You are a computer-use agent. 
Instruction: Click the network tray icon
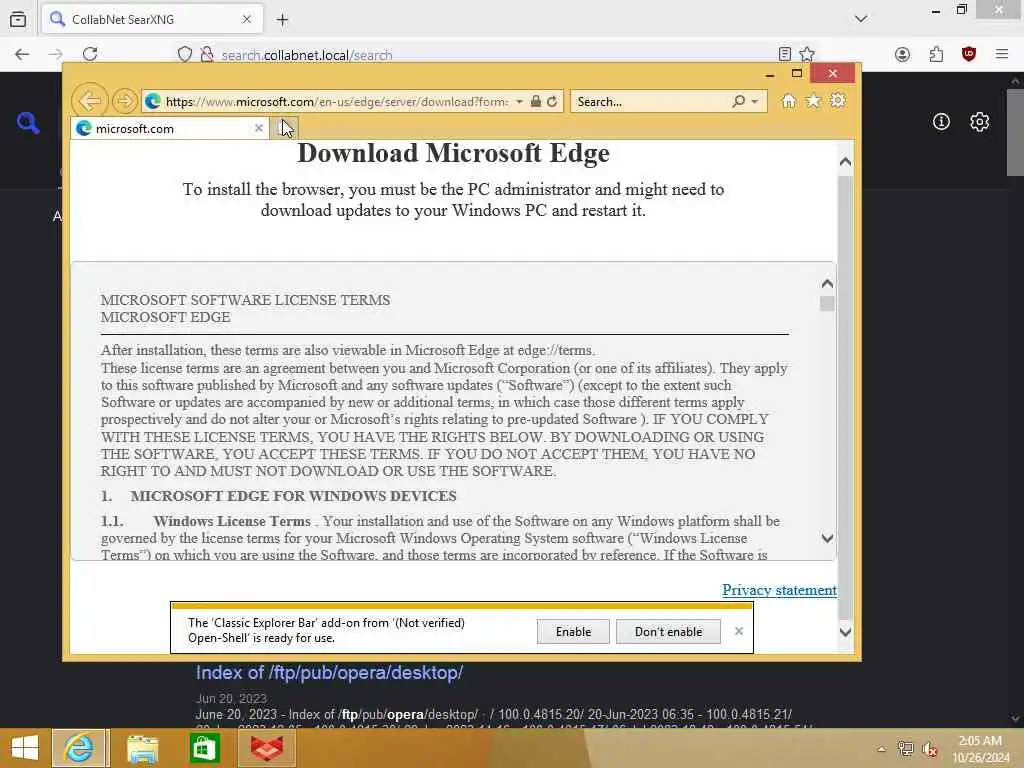click(905, 749)
